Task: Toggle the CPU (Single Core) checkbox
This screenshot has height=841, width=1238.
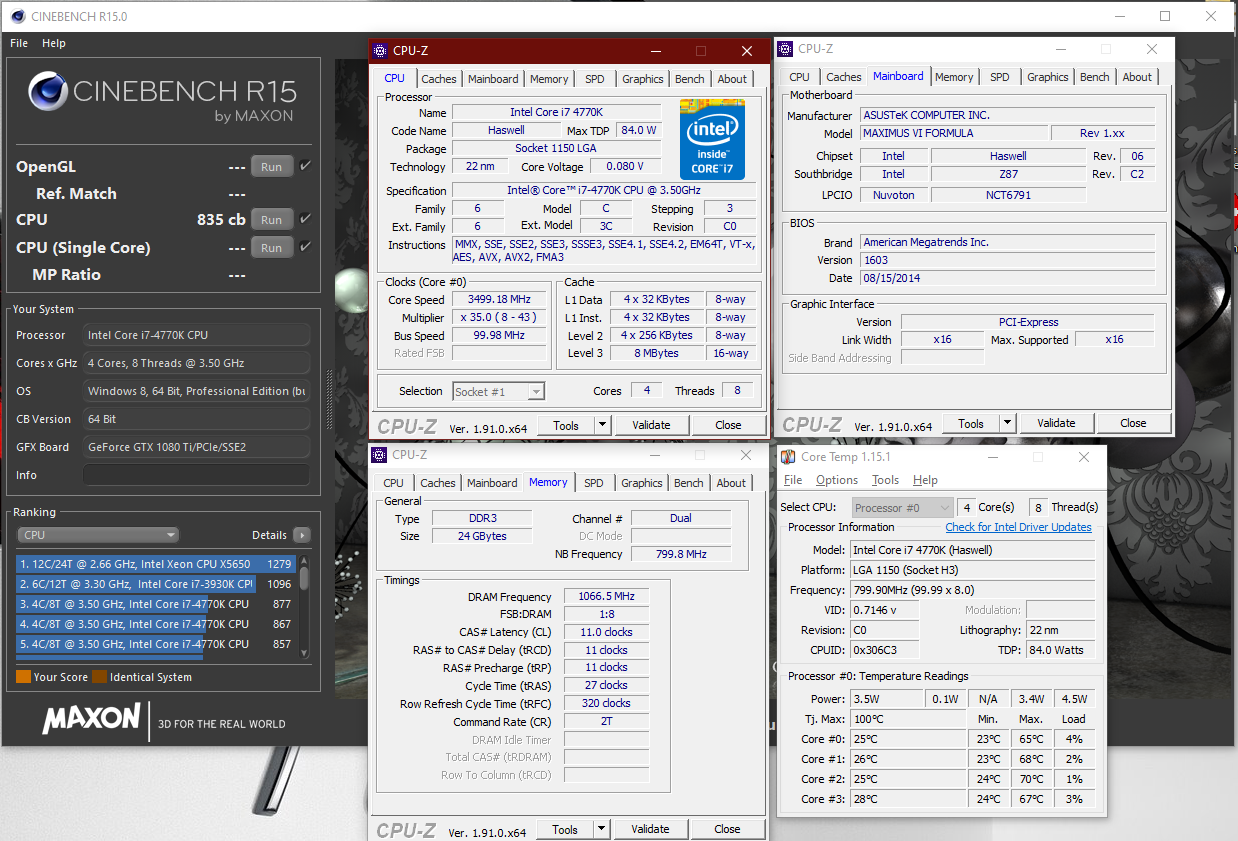Action: 305,247
